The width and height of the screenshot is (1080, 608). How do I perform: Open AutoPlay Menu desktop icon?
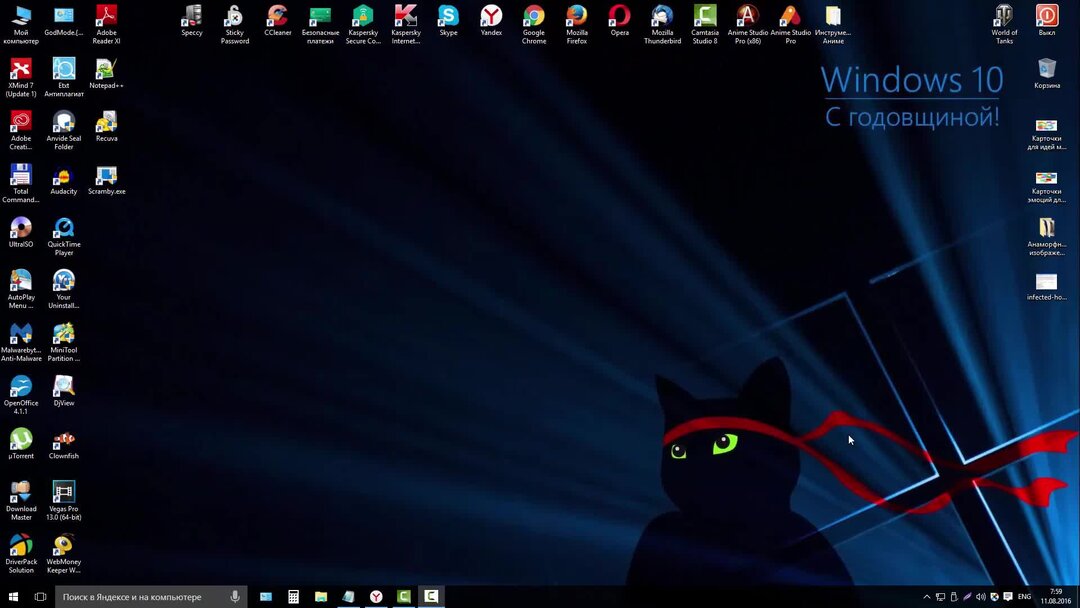(x=21, y=289)
